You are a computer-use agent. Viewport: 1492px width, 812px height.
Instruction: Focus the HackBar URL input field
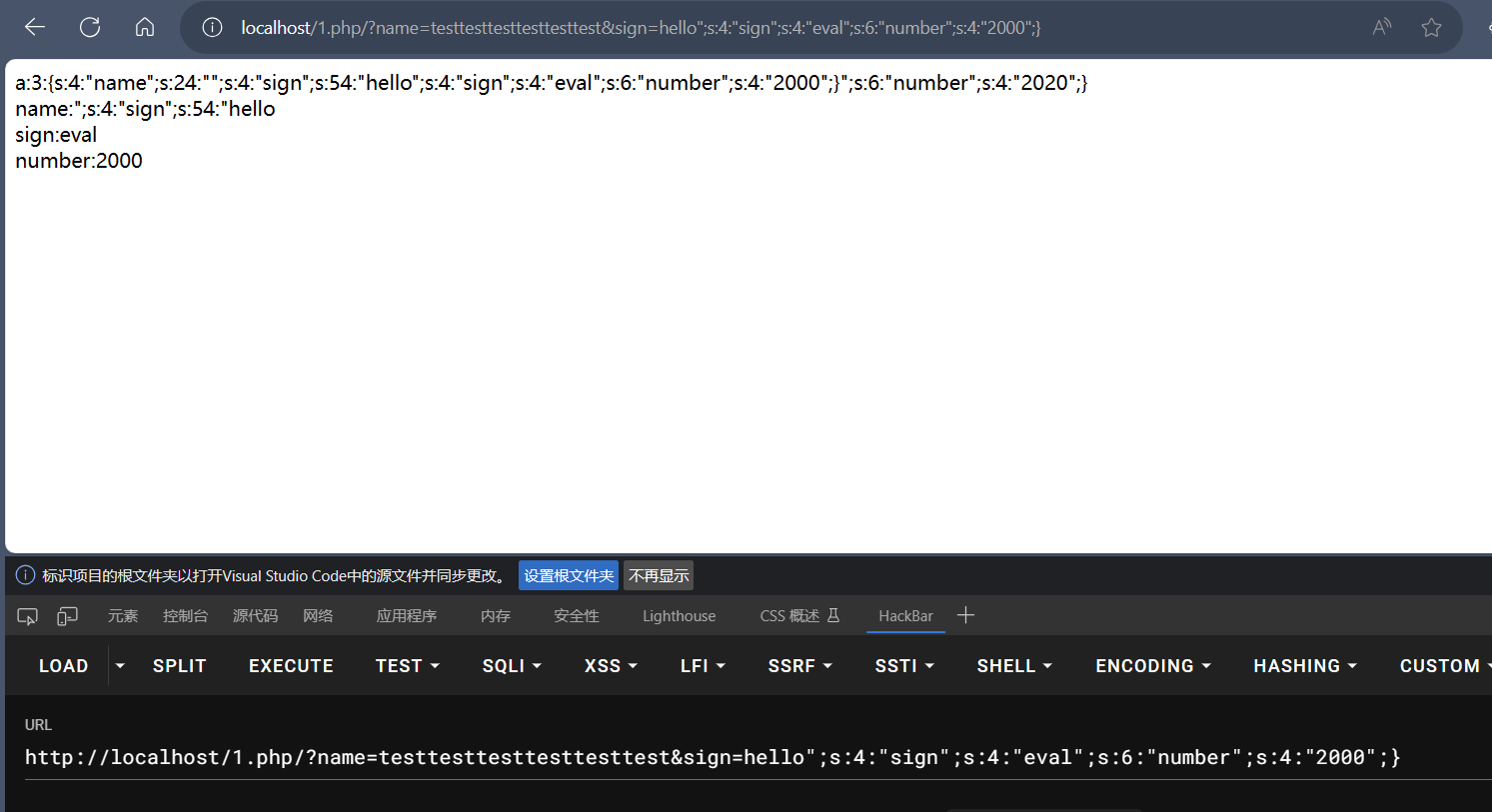tap(757, 758)
